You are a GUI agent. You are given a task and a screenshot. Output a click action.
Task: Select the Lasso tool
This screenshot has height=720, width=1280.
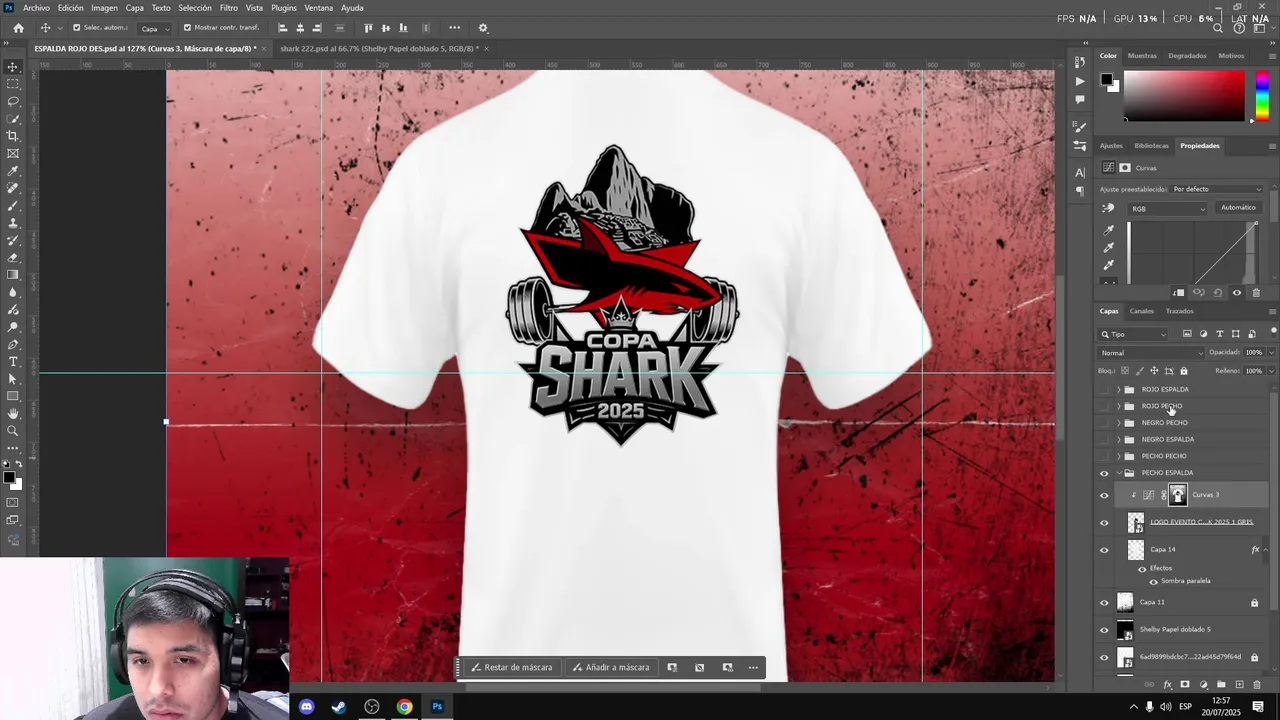pos(13,101)
